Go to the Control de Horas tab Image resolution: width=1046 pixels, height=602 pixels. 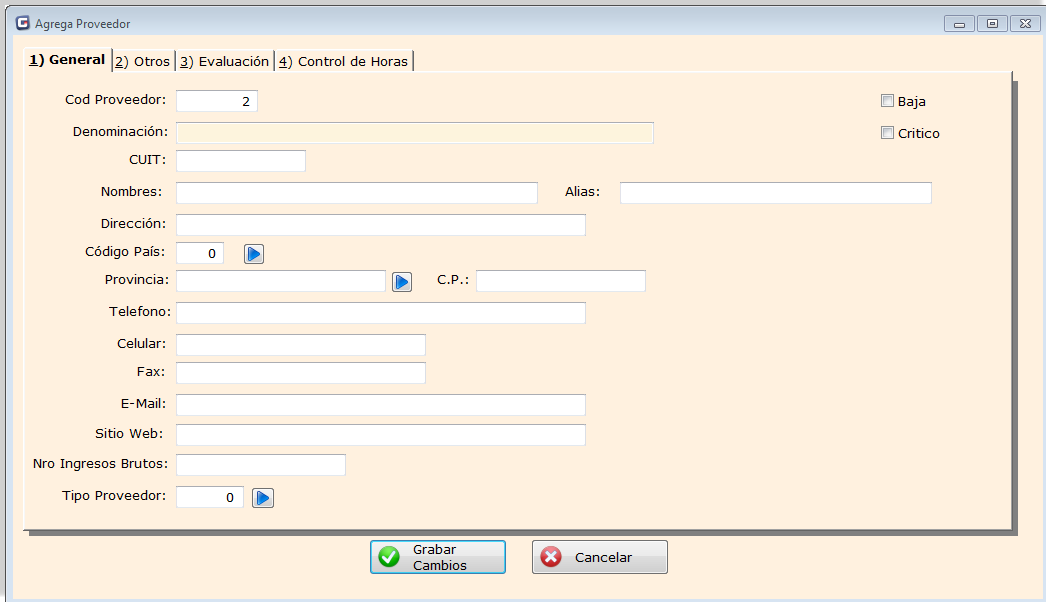(x=344, y=61)
